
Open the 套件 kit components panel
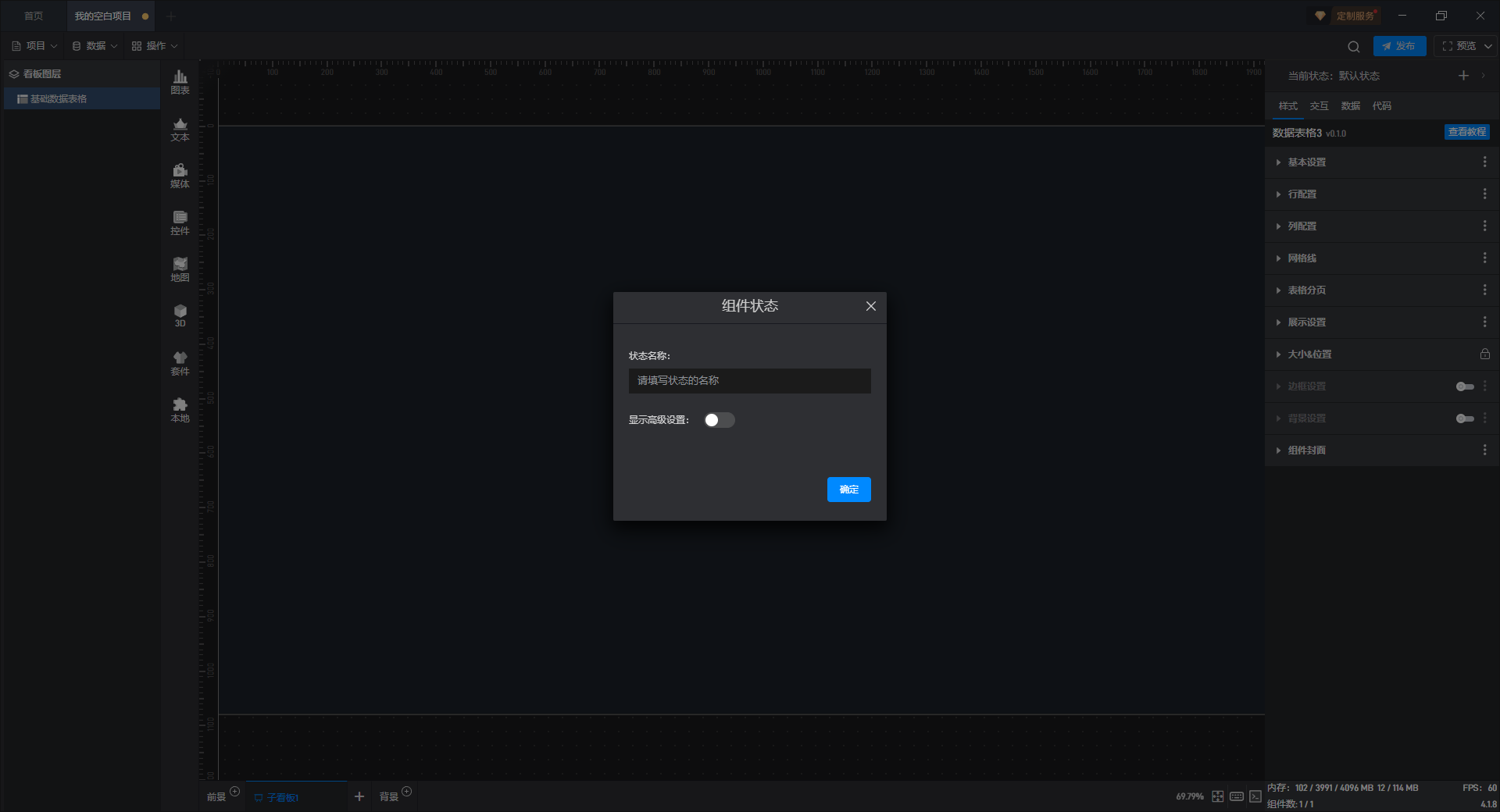[180, 363]
